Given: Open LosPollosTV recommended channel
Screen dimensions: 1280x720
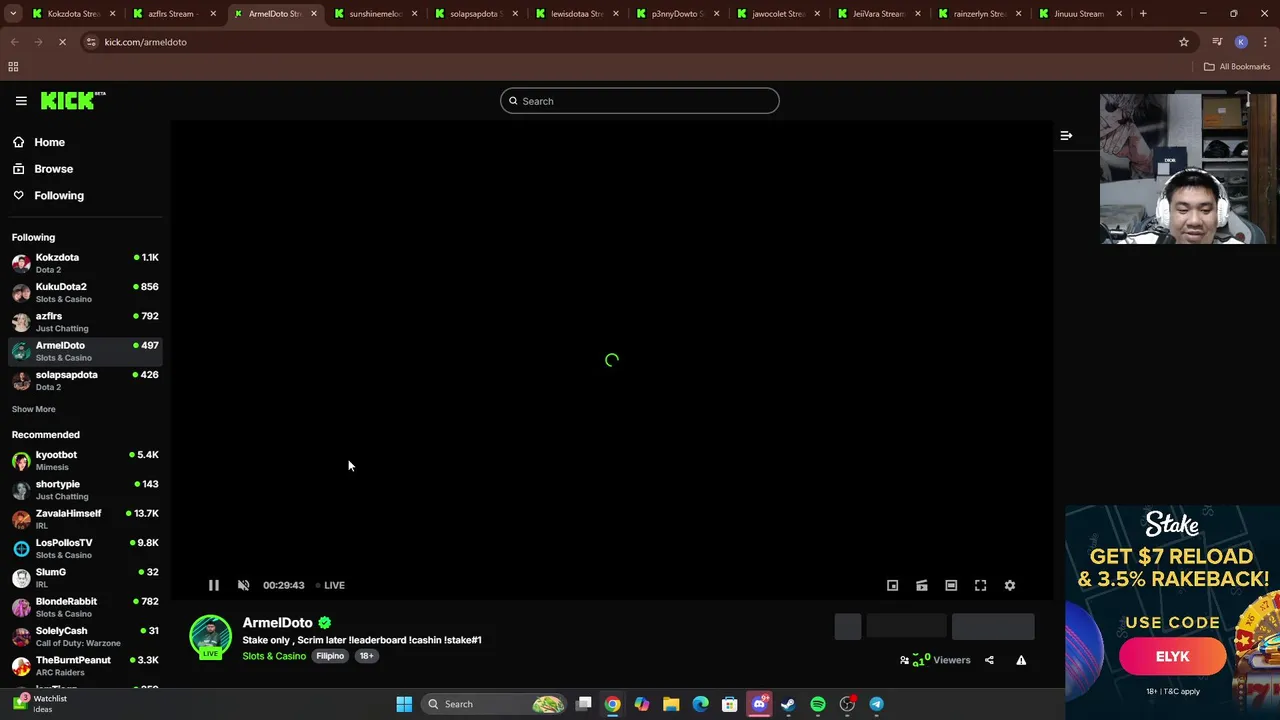Looking at the screenshot, I should [x=85, y=548].
